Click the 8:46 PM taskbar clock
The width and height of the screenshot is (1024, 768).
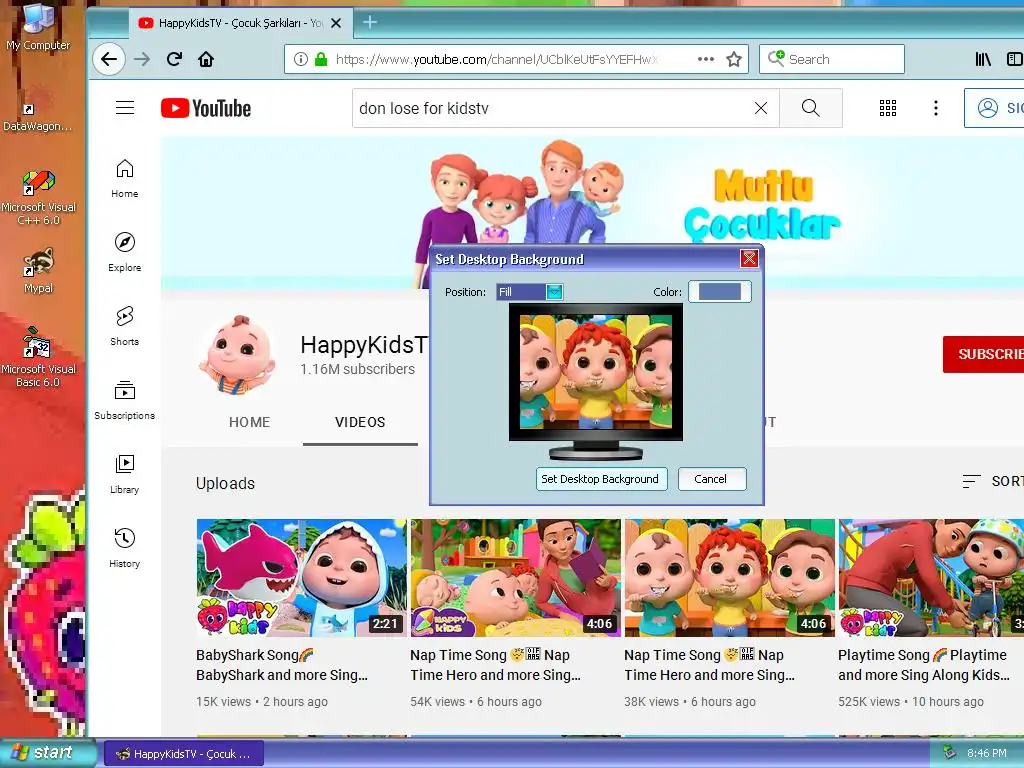tap(987, 753)
